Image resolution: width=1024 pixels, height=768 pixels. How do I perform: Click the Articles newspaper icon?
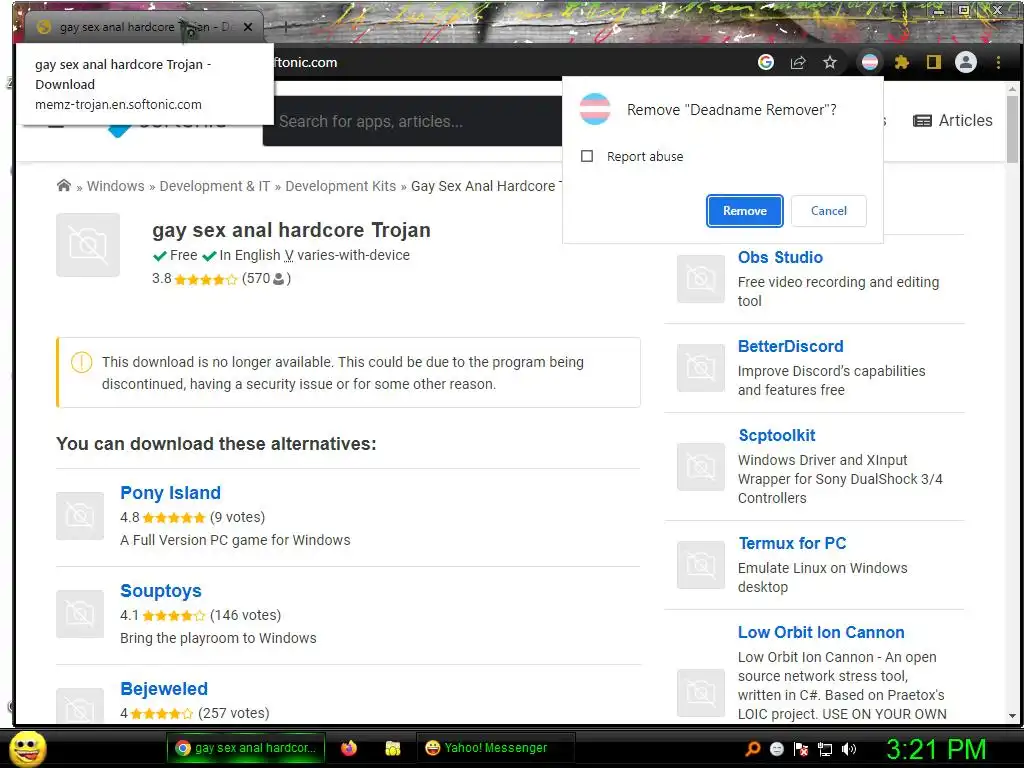coord(922,121)
